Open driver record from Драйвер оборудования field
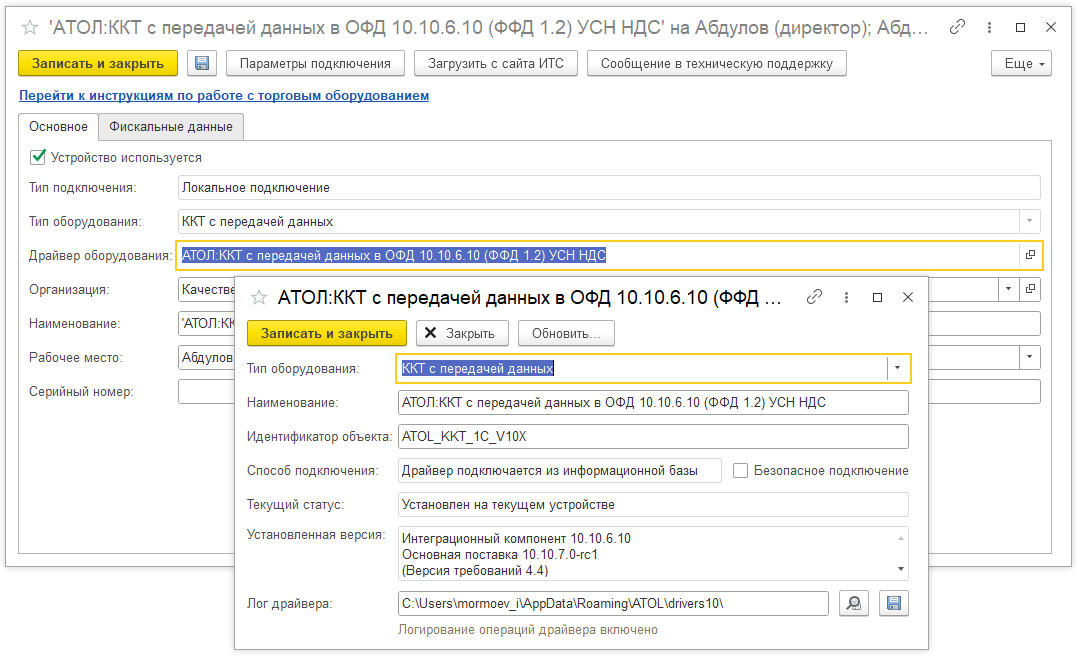 (x=1030, y=255)
